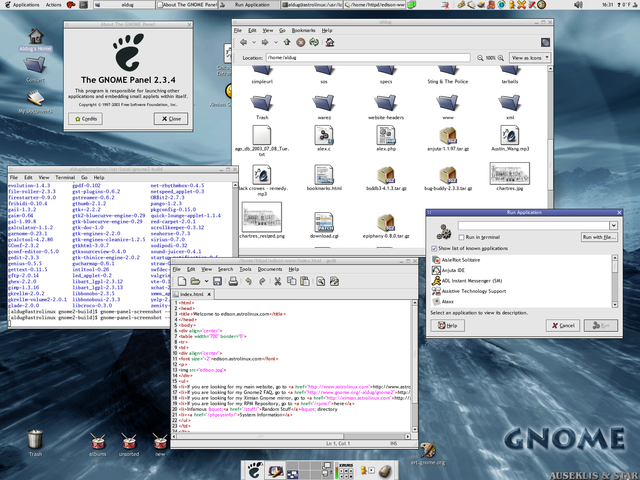Expand the Run Application command dropdown
The height and width of the screenshot is (480, 640).
tap(613, 225)
